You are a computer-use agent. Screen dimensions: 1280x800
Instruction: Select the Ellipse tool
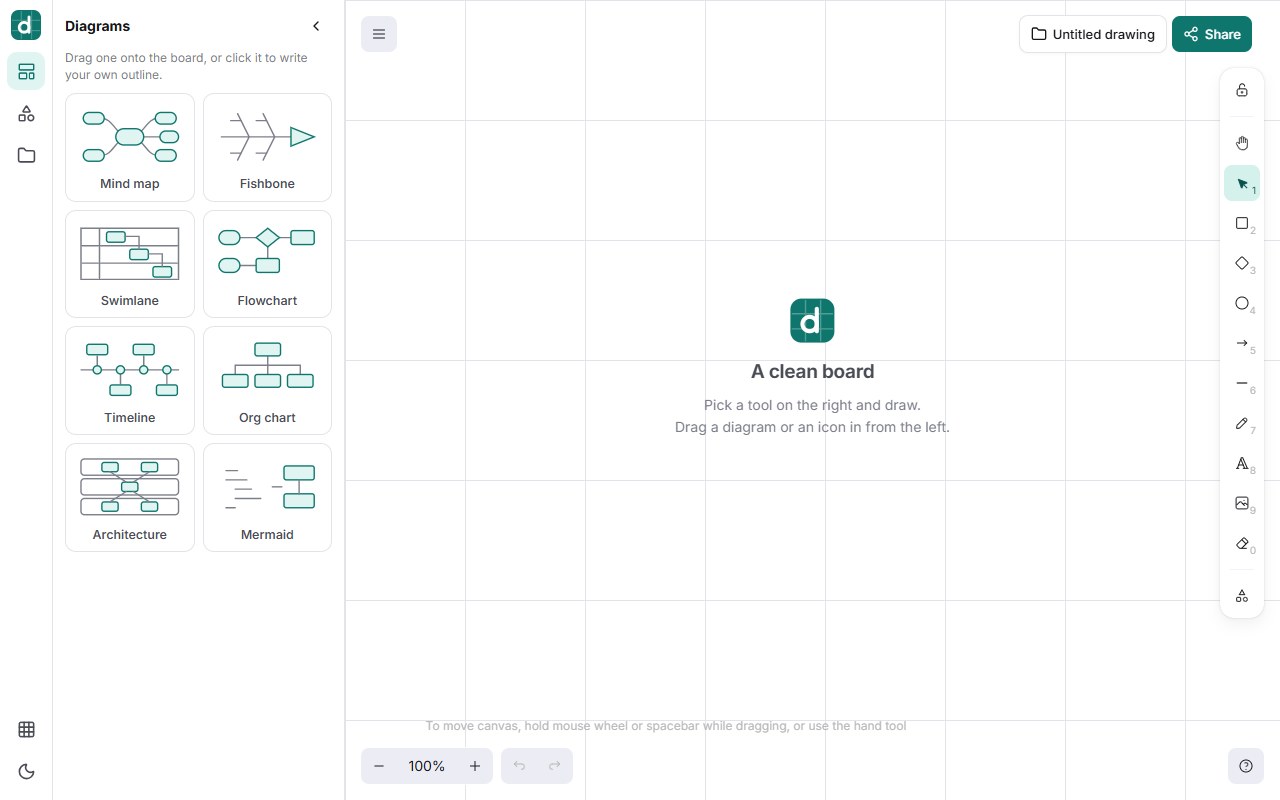(1242, 303)
